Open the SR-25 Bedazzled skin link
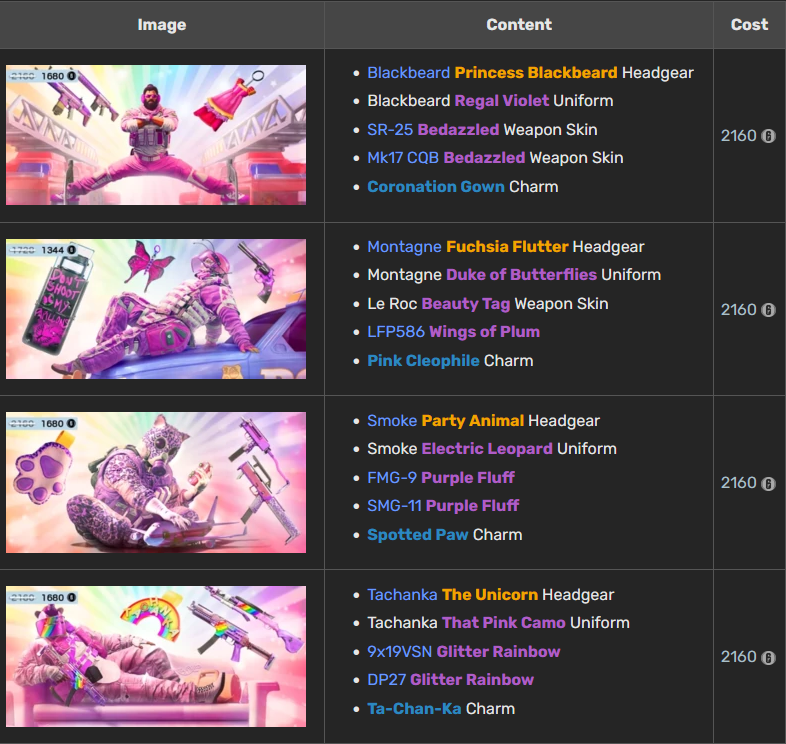The width and height of the screenshot is (786, 744). pos(458,130)
